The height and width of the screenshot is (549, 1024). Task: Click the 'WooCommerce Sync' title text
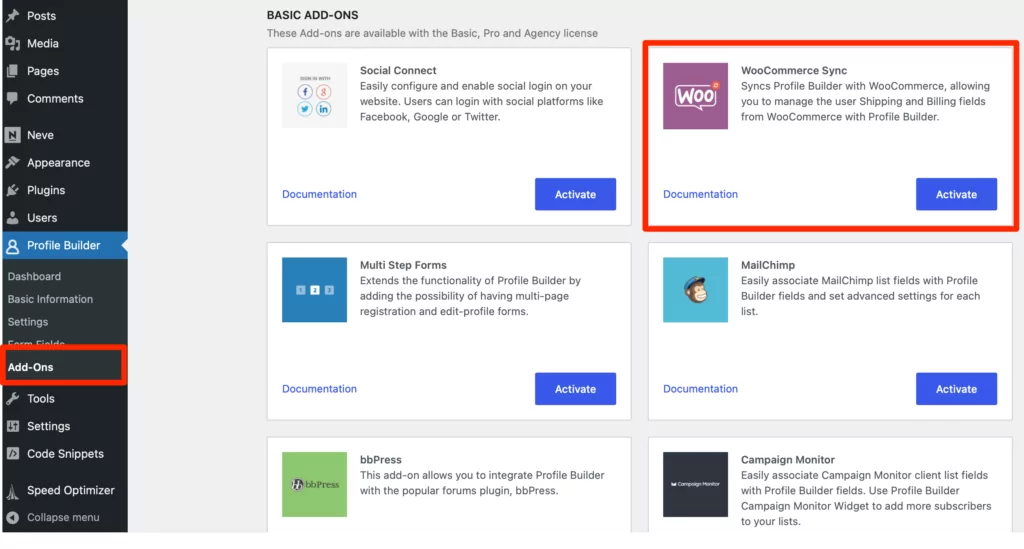click(793, 71)
